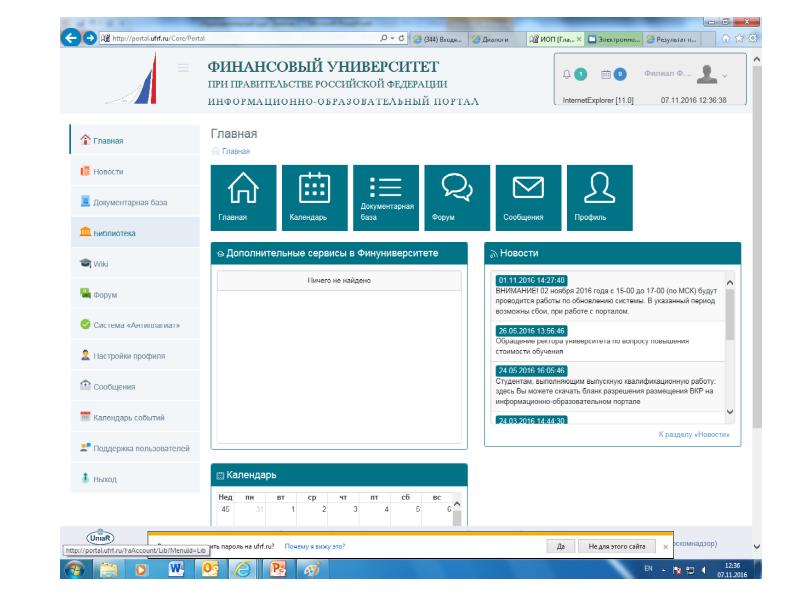This screenshot has height=600, width=800.
Task: Expand the user profile dropdown arrow
Action: 725,75
